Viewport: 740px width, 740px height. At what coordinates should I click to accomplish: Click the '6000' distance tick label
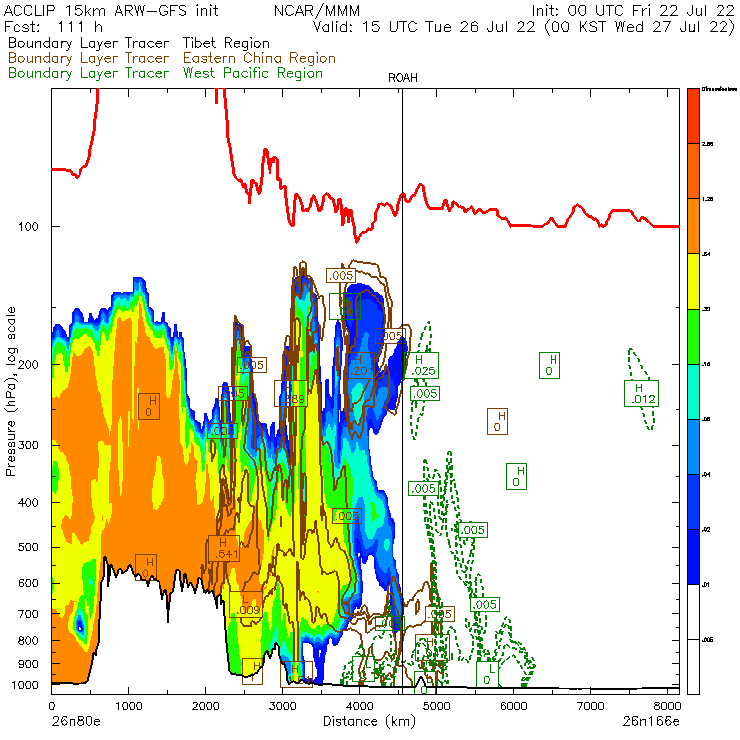(x=513, y=706)
